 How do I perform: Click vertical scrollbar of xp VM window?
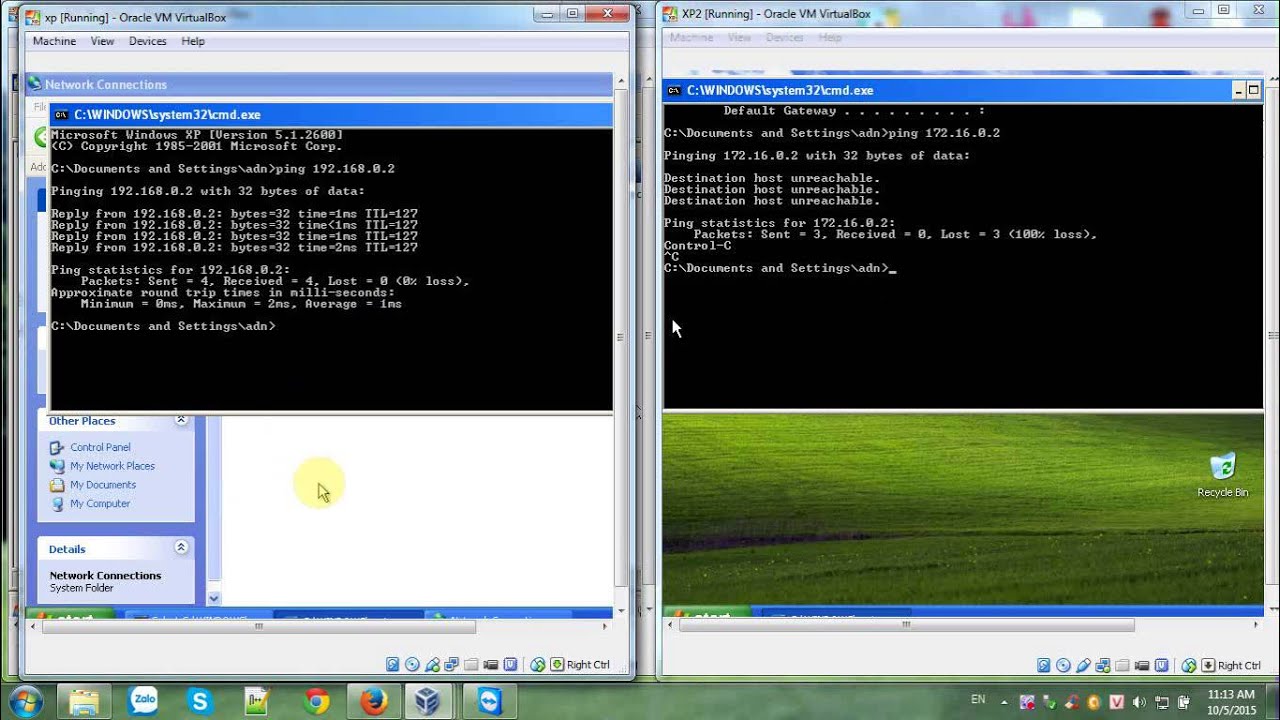click(x=622, y=338)
